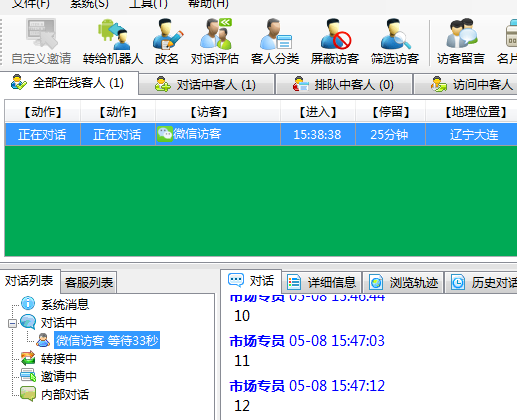Open 对话评估 from toolbar
The image size is (517, 420).
point(215,42)
